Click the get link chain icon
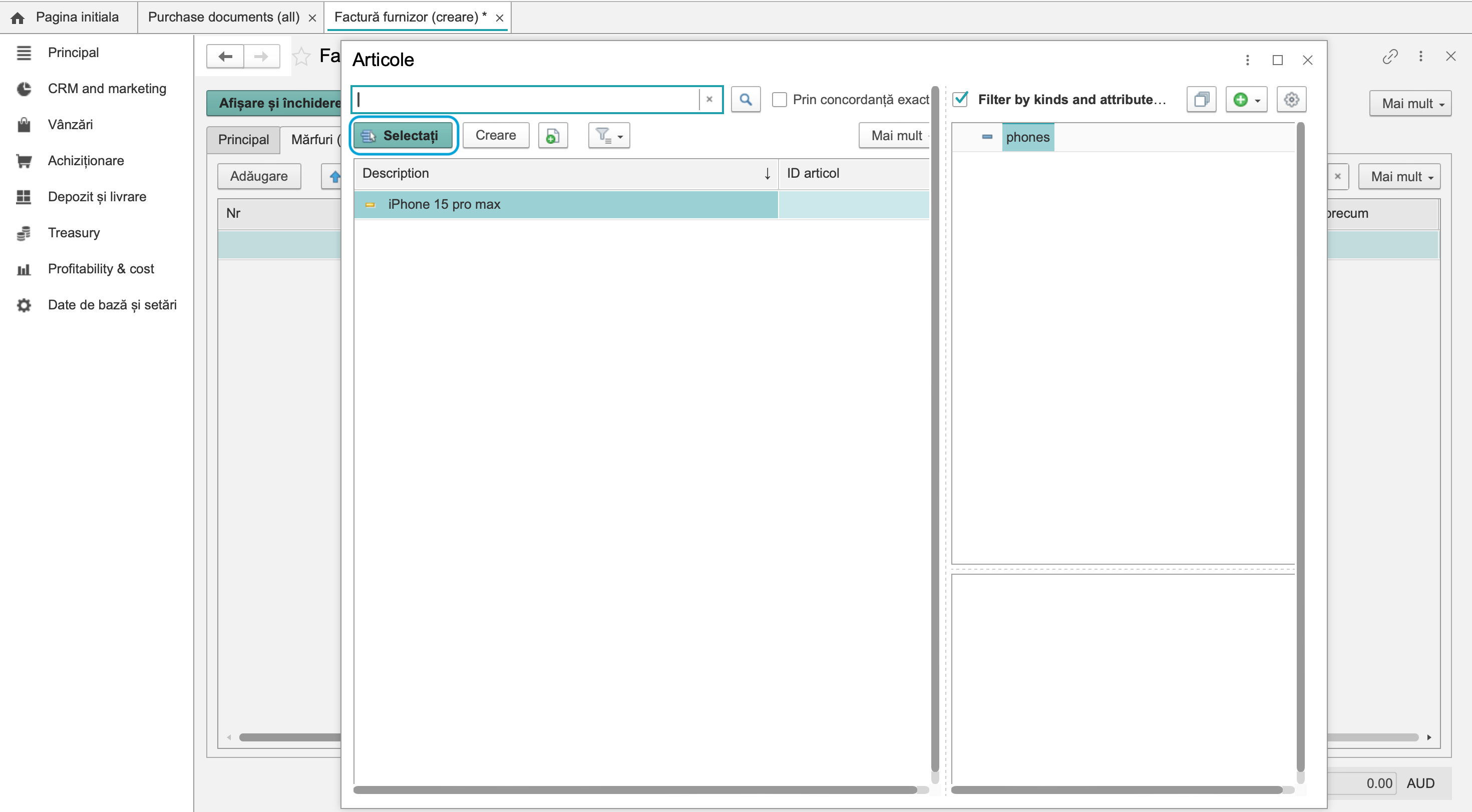1472x812 pixels. (1390, 56)
